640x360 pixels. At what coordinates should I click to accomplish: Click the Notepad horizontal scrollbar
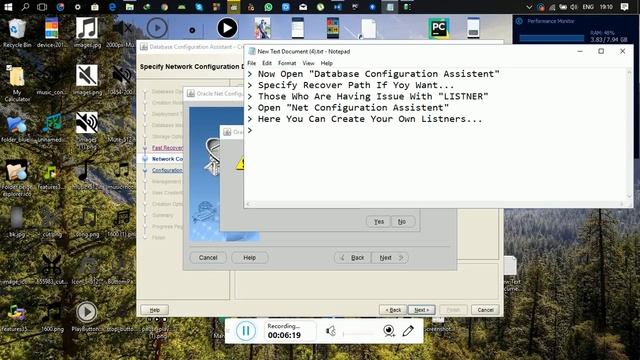pyautogui.click(x=435, y=204)
